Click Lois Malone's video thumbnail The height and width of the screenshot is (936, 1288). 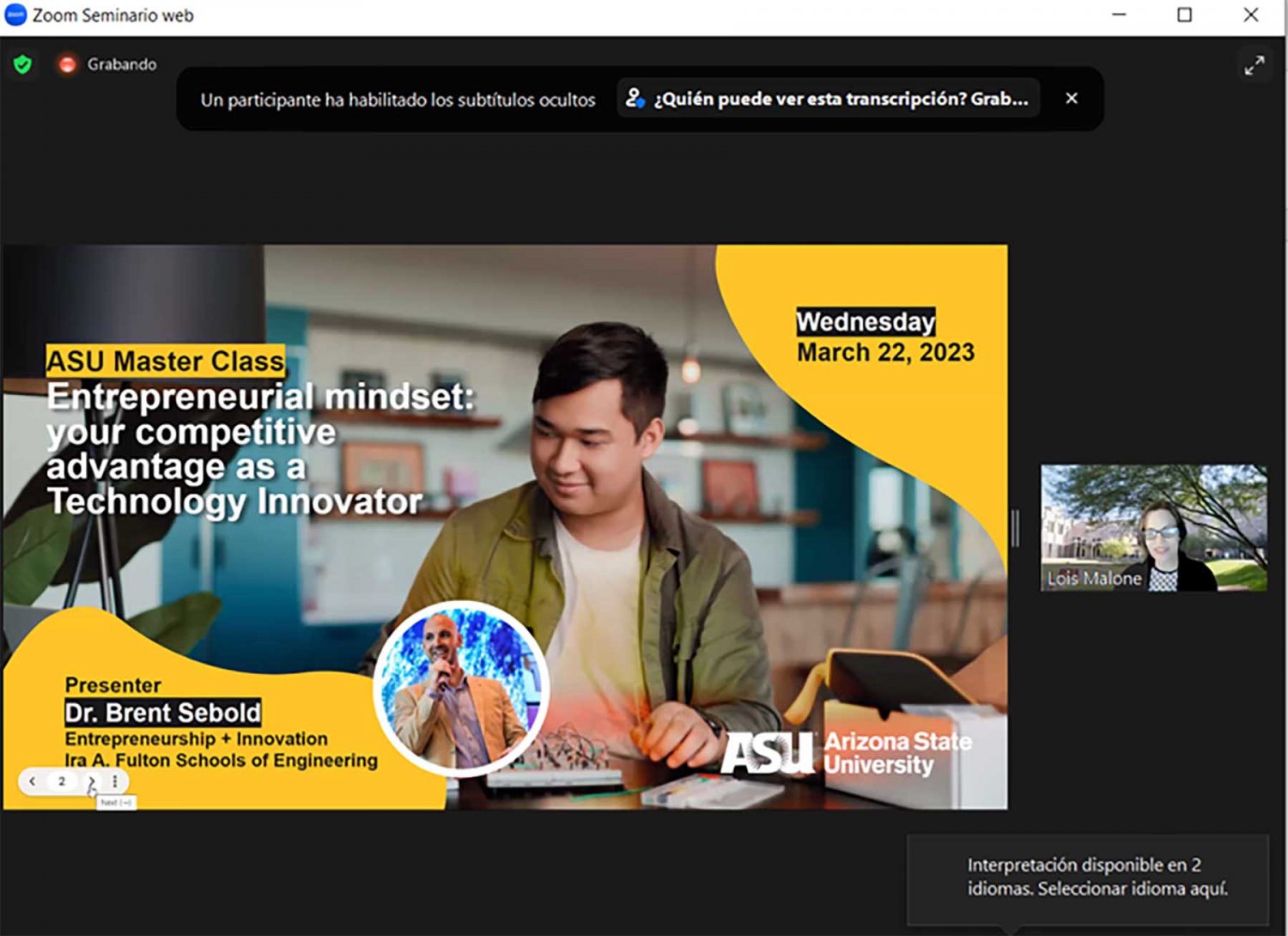pos(1153,527)
